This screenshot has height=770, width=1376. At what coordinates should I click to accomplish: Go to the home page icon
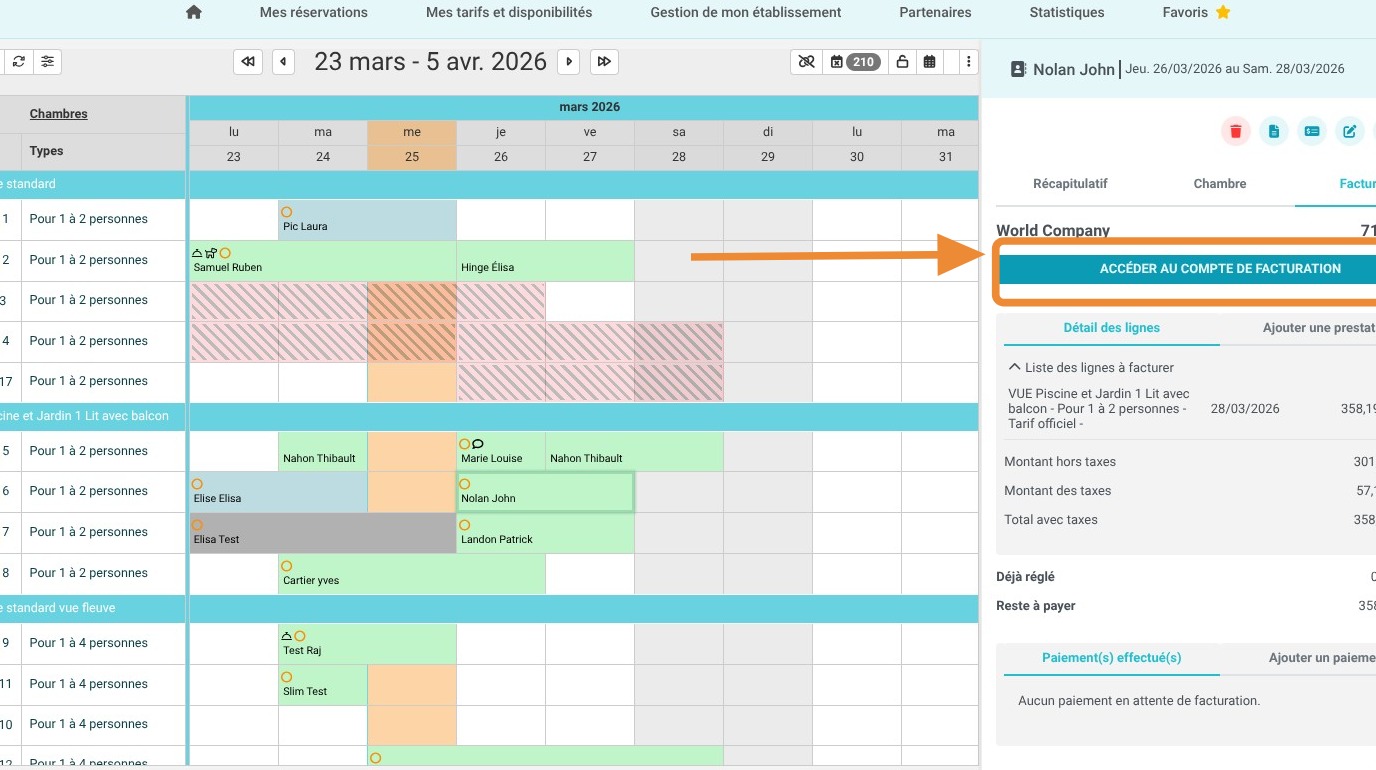point(194,13)
